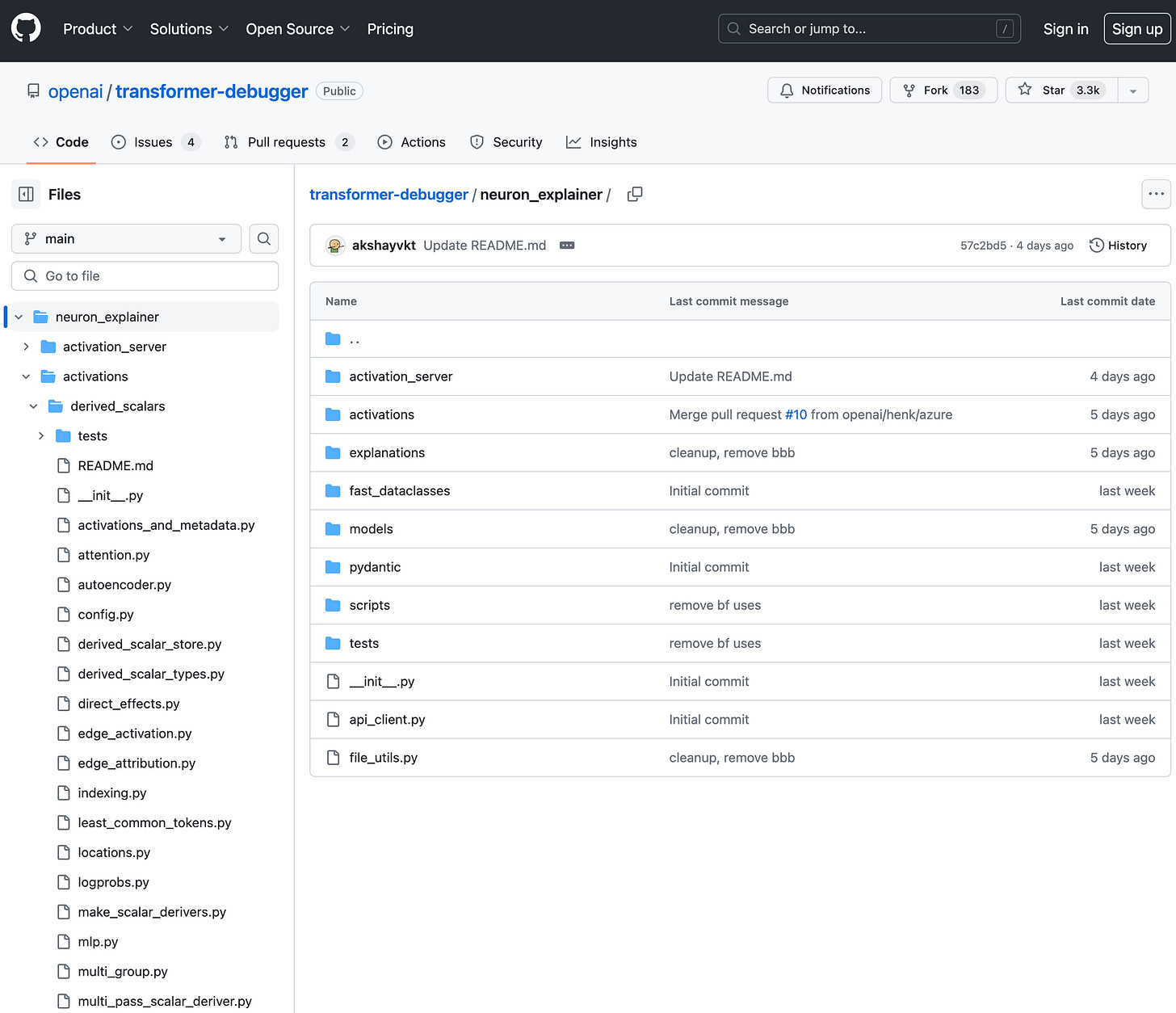
Task: Open the Update README.md commit message
Action: click(485, 246)
